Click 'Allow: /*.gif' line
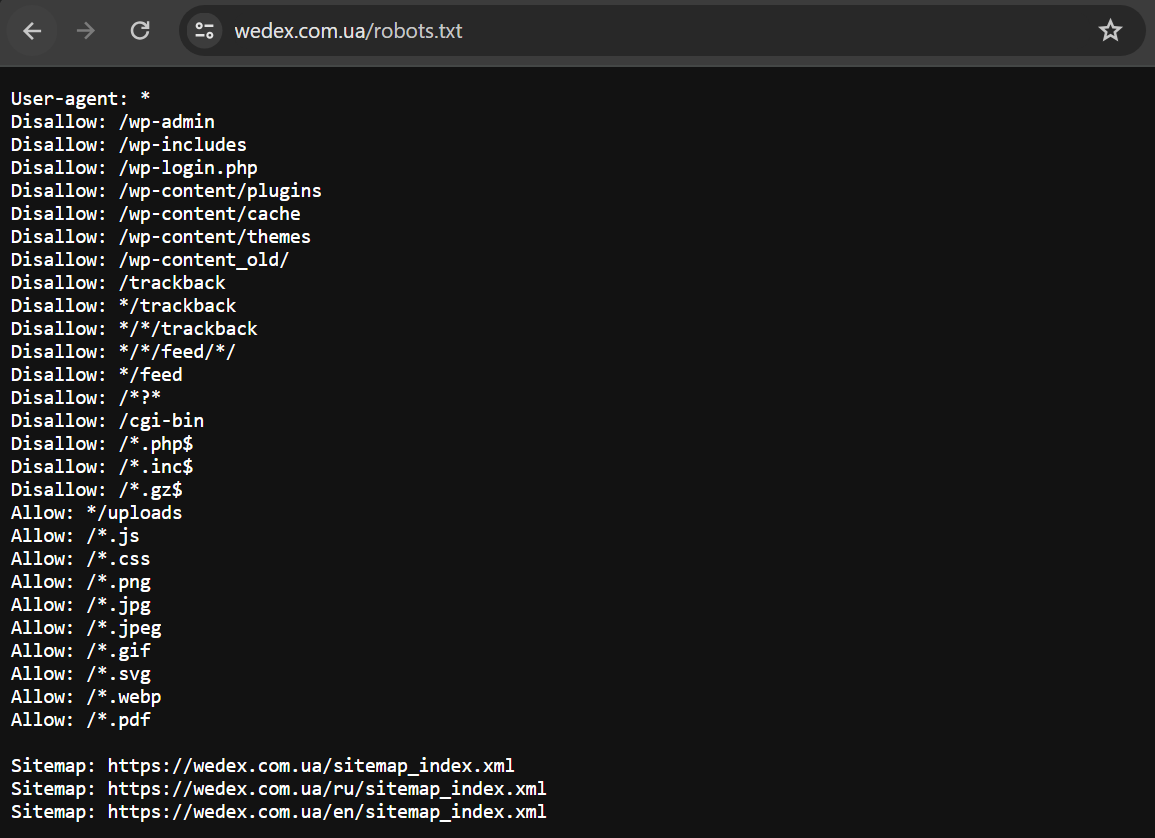The image size is (1155, 838). (x=80, y=651)
